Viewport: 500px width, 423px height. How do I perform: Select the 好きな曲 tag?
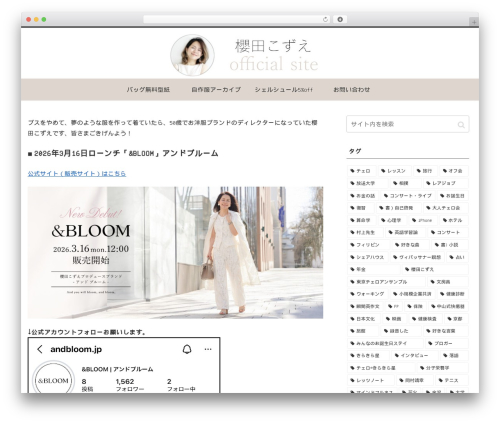[410, 245]
